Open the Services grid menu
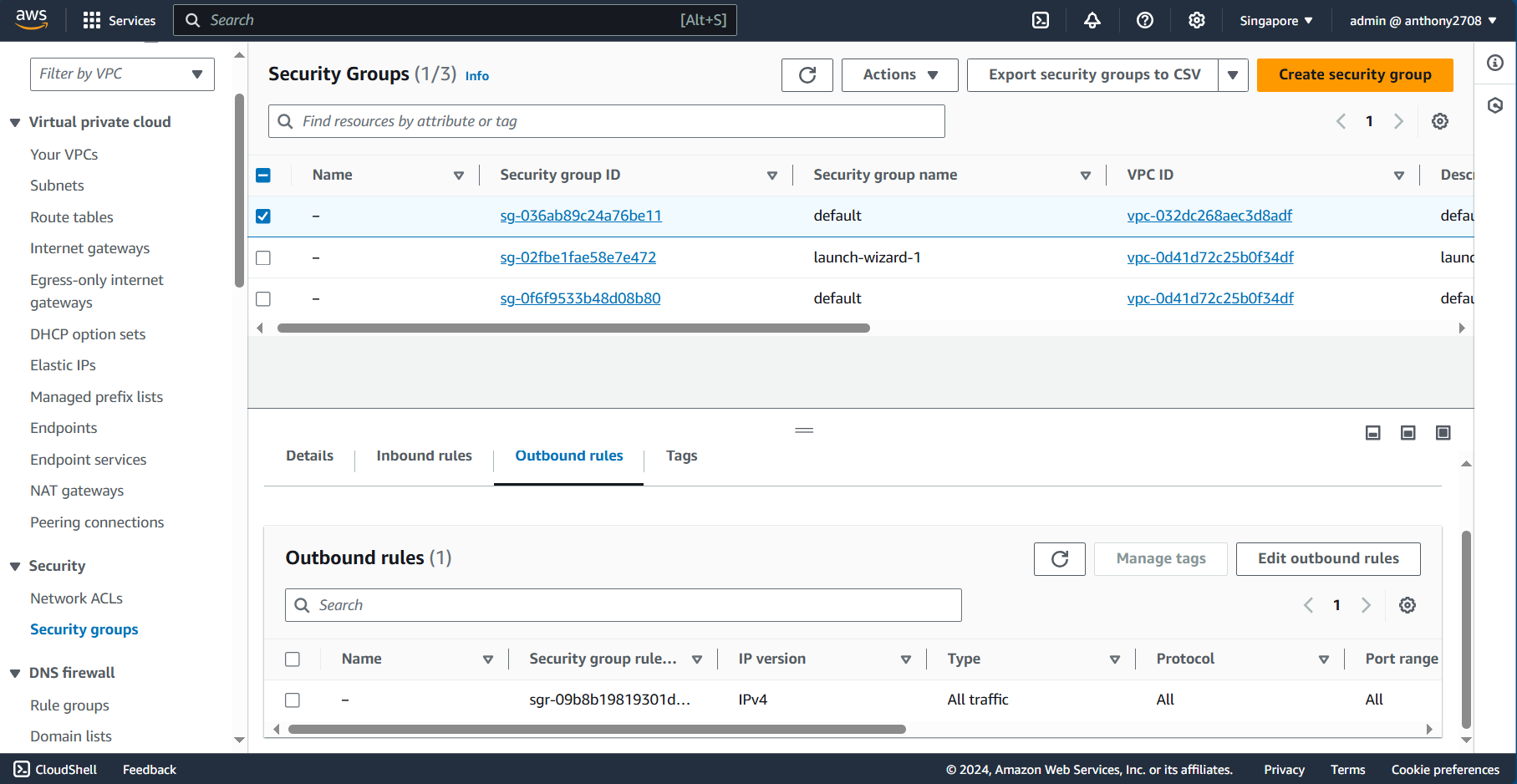The height and width of the screenshot is (784, 1517). (x=120, y=20)
